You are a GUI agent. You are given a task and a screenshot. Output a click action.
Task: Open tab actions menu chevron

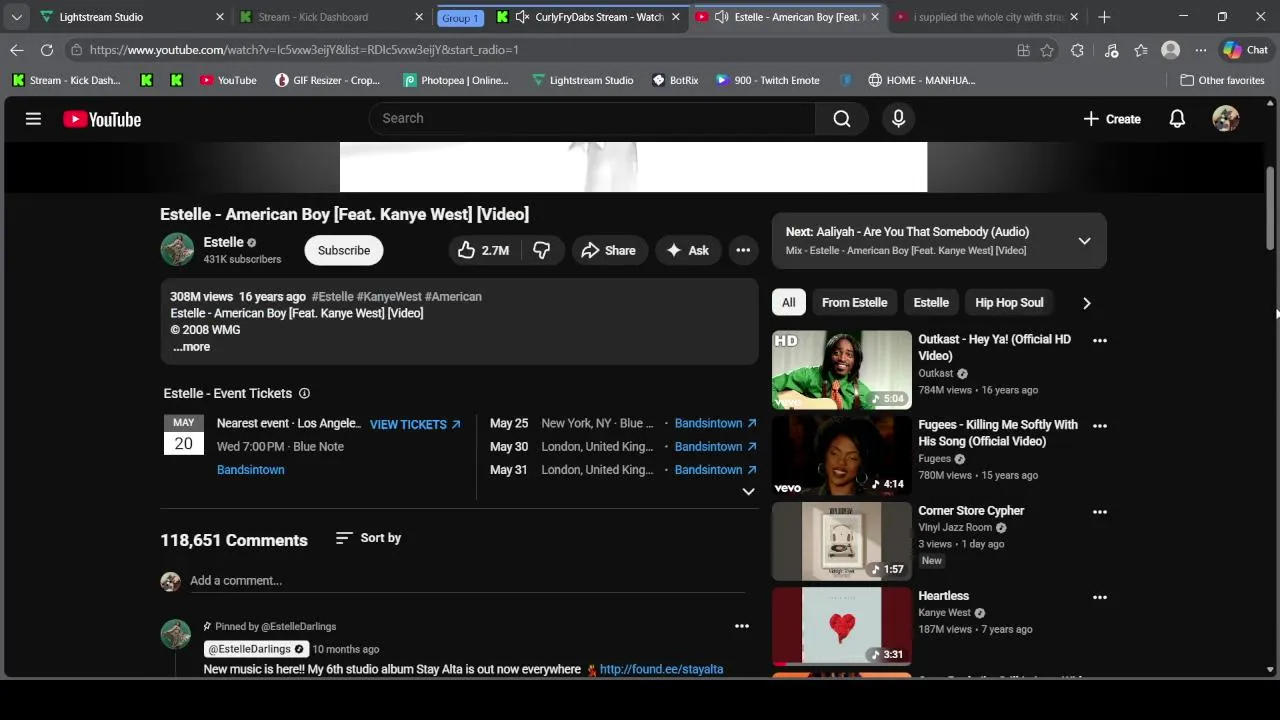(16, 17)
